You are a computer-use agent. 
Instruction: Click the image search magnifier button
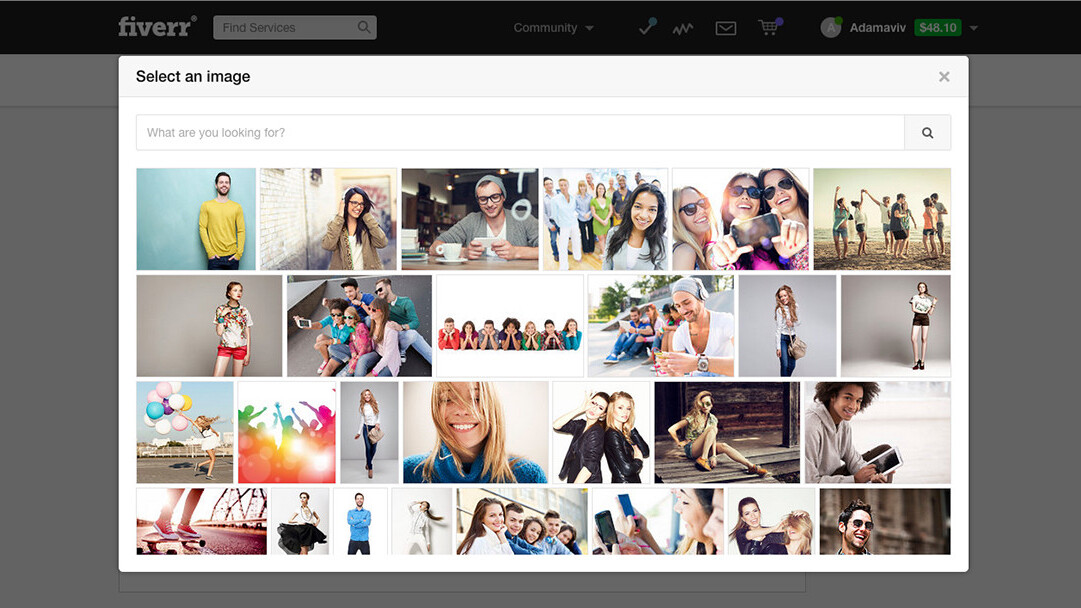pos(927,133)
